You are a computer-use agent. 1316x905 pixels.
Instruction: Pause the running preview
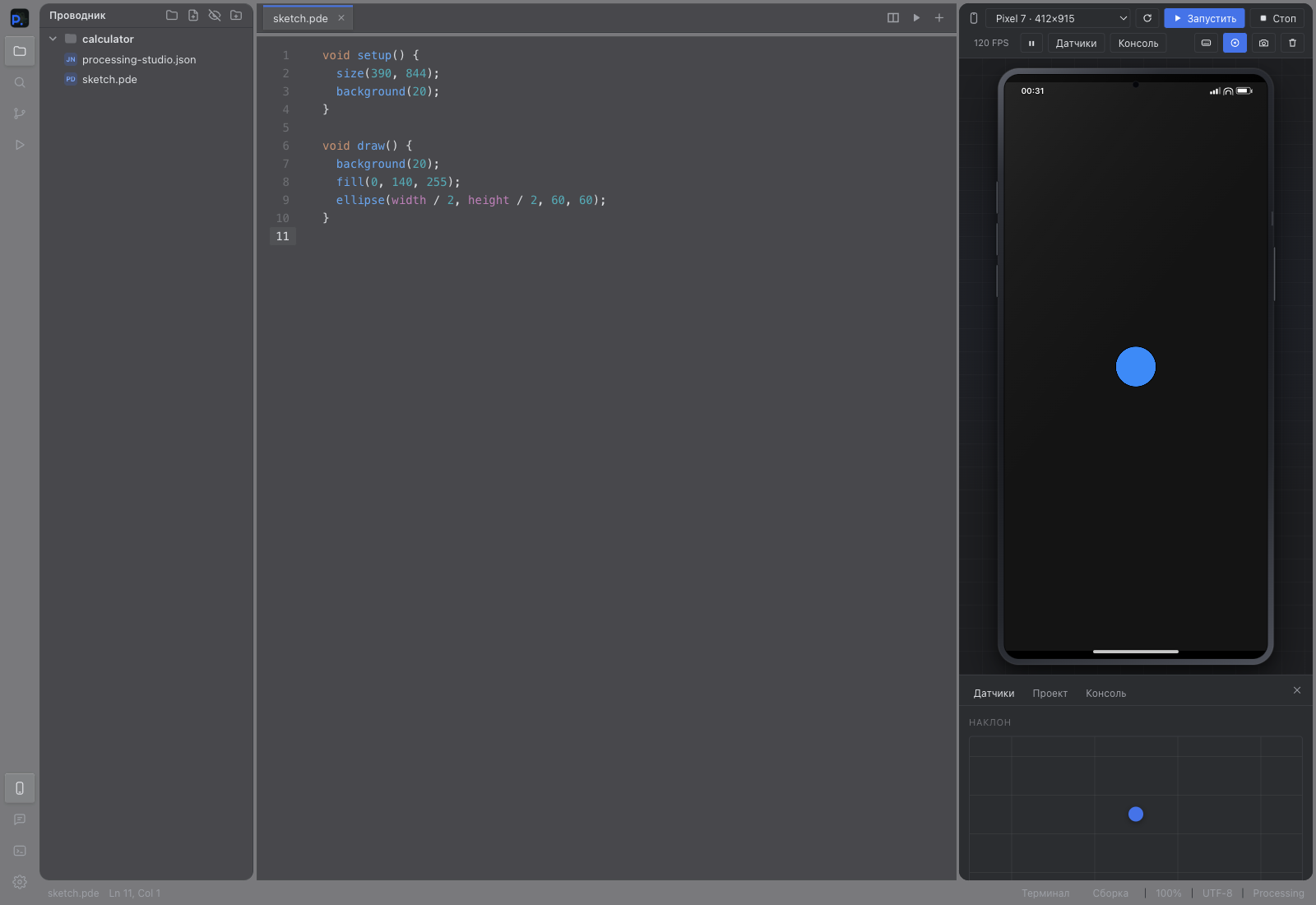coord(1031,43)
